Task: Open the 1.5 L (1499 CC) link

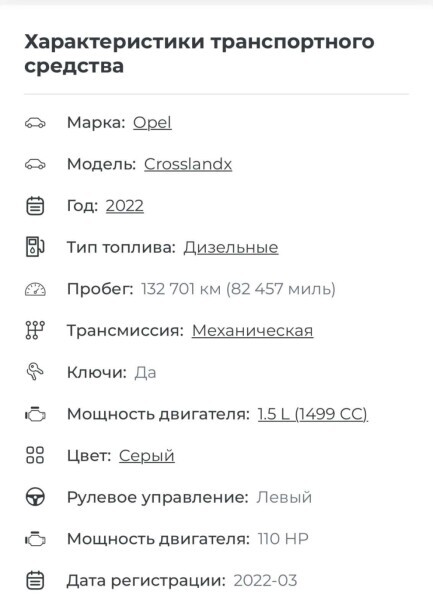Action: (313, 414)
